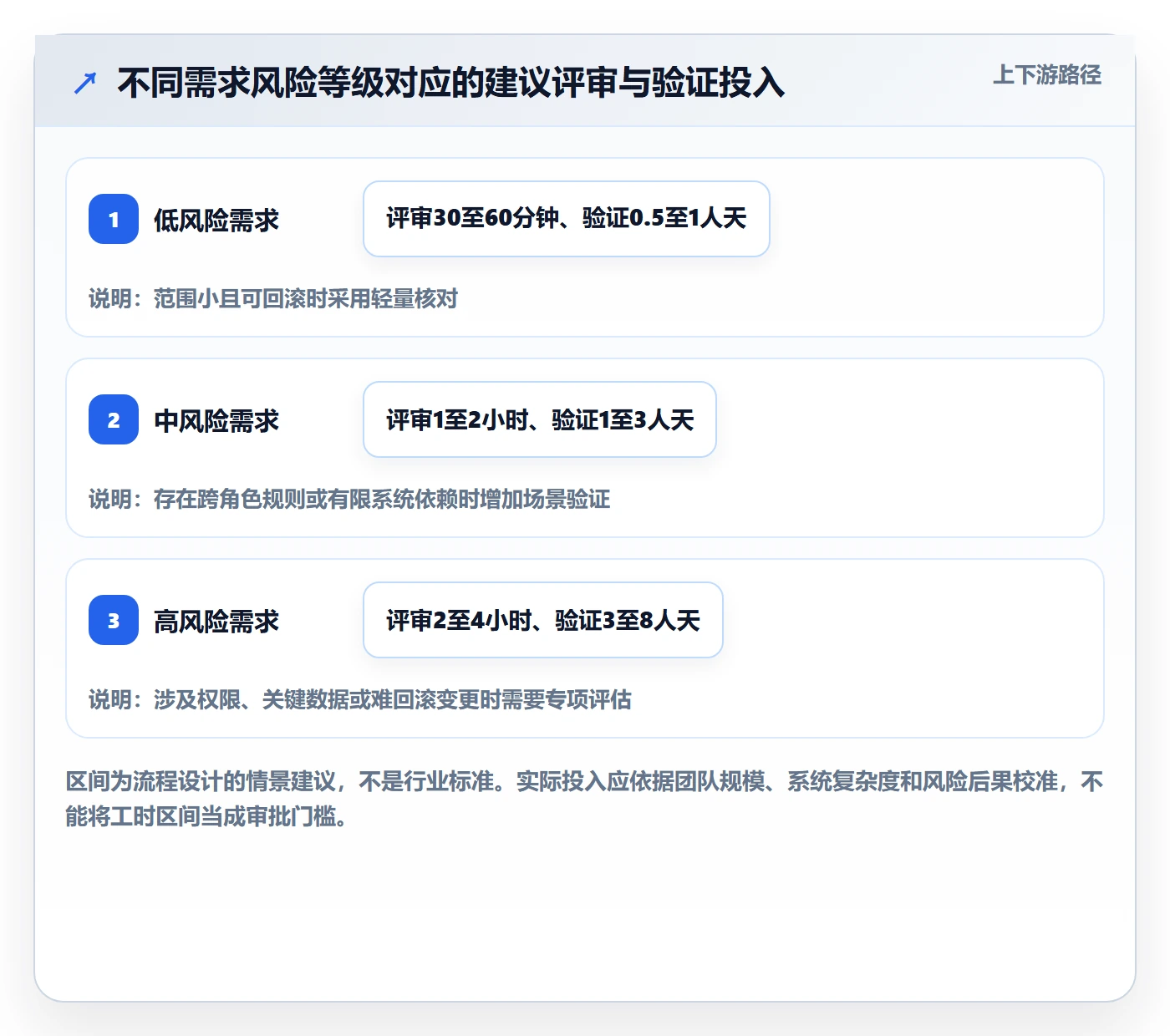Click the footer disclaimer starting with 区间为流程设计的情景建议
This screenshot has height=1036, width=1170.
click(585, 799)
